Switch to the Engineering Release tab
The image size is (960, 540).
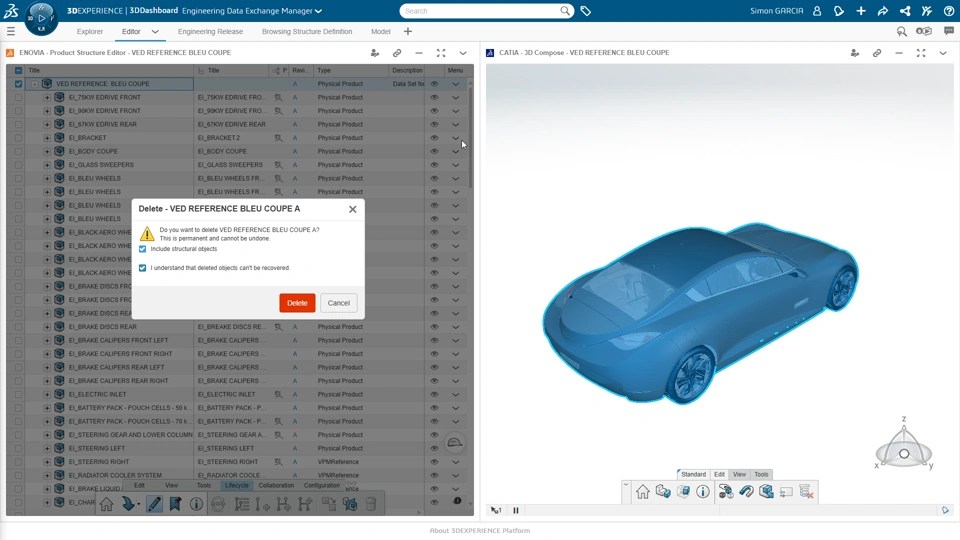(210, 31)
